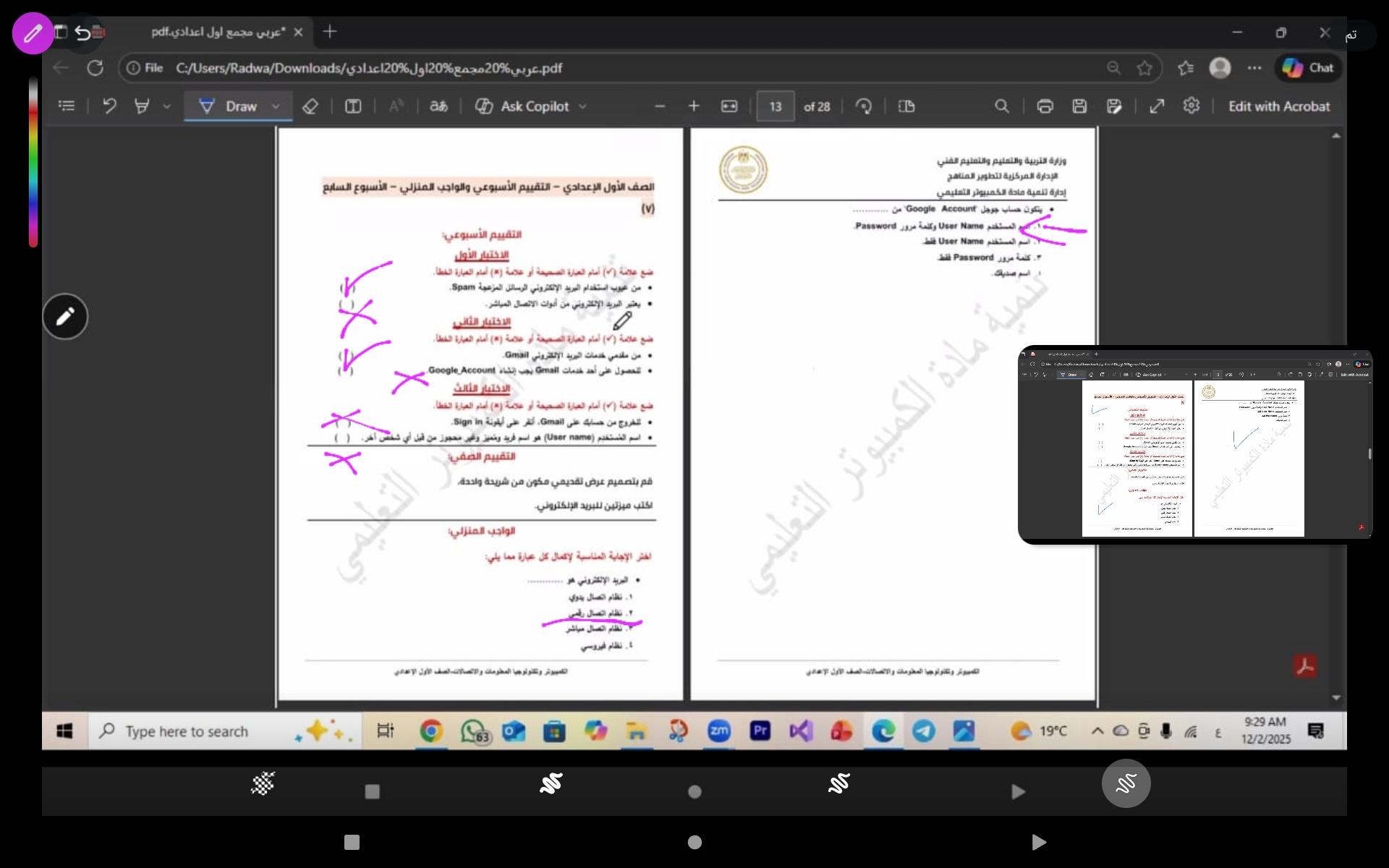Click the Ask Copilot button
1389x868 pixels.
click(522, 106)
